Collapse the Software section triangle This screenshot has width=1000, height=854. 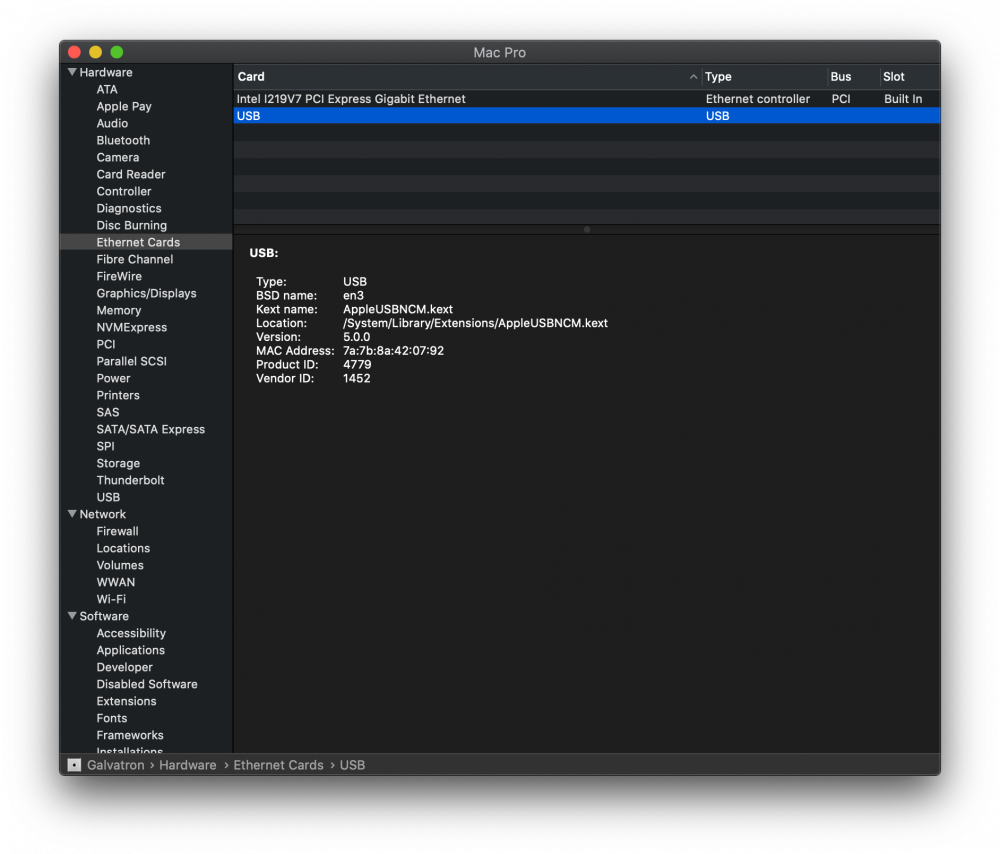click(72, 616)
